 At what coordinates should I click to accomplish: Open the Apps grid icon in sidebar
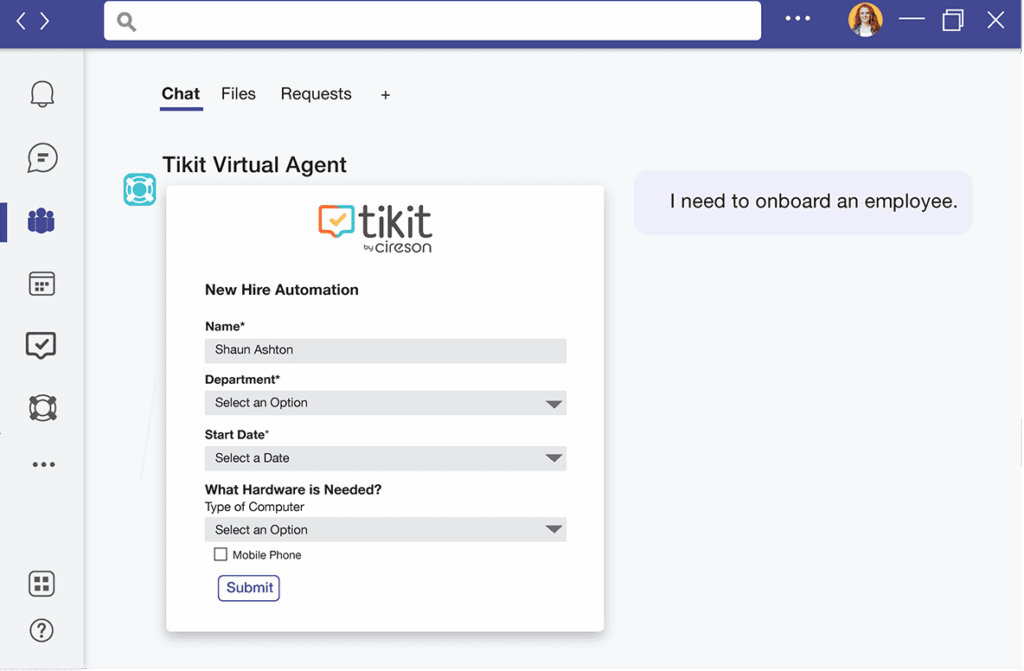[42, 584]
